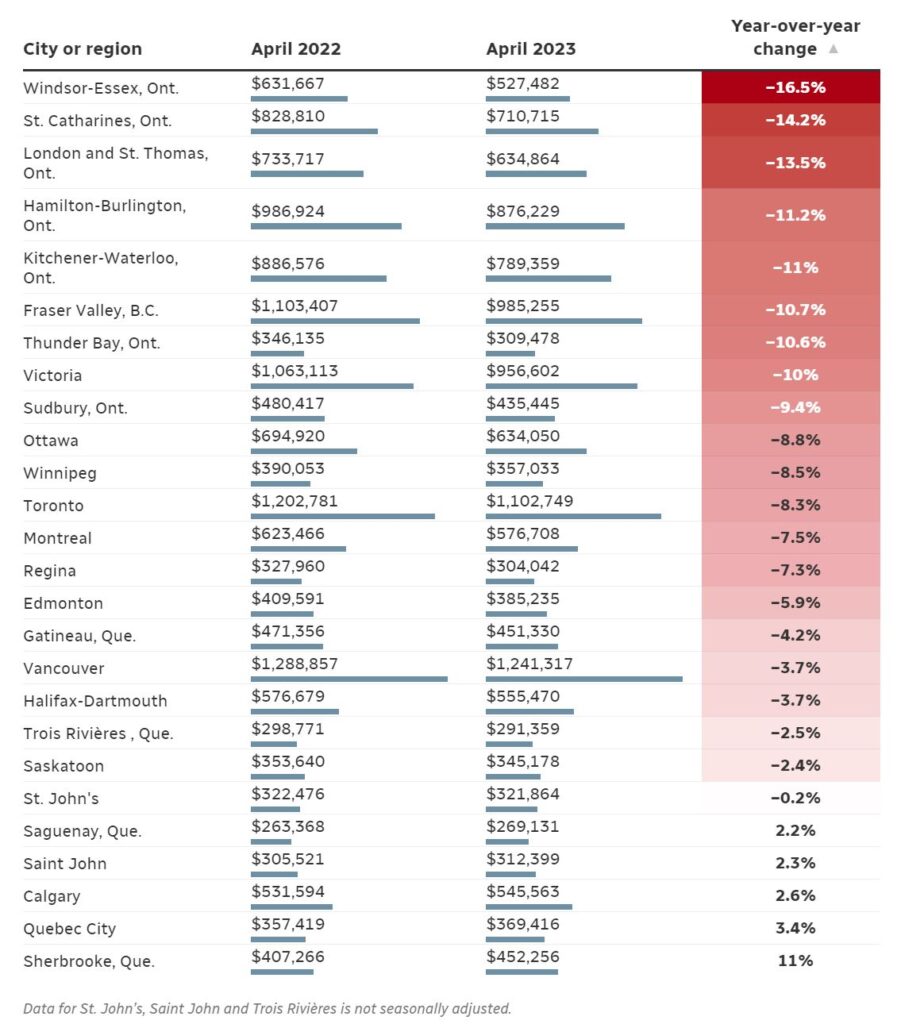897x1024 pixels.
Task: Select the St. Catharines -14.2% cell
Action: tap(791, 120)
